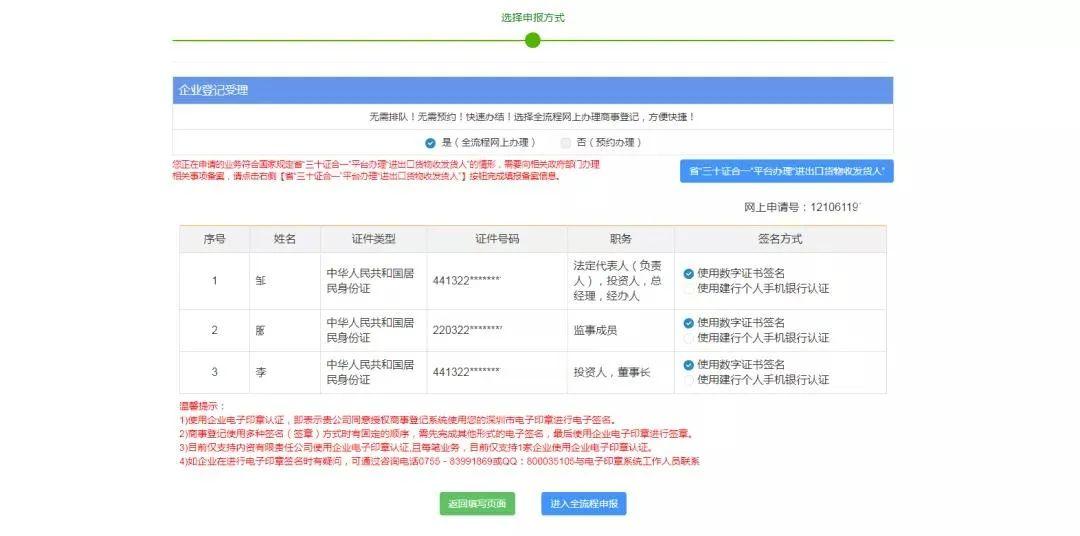Image resolution: width=1080 pixels, height=536 pixels.
Task: Click the 职务 column header
Action: [x=620, y=239]
